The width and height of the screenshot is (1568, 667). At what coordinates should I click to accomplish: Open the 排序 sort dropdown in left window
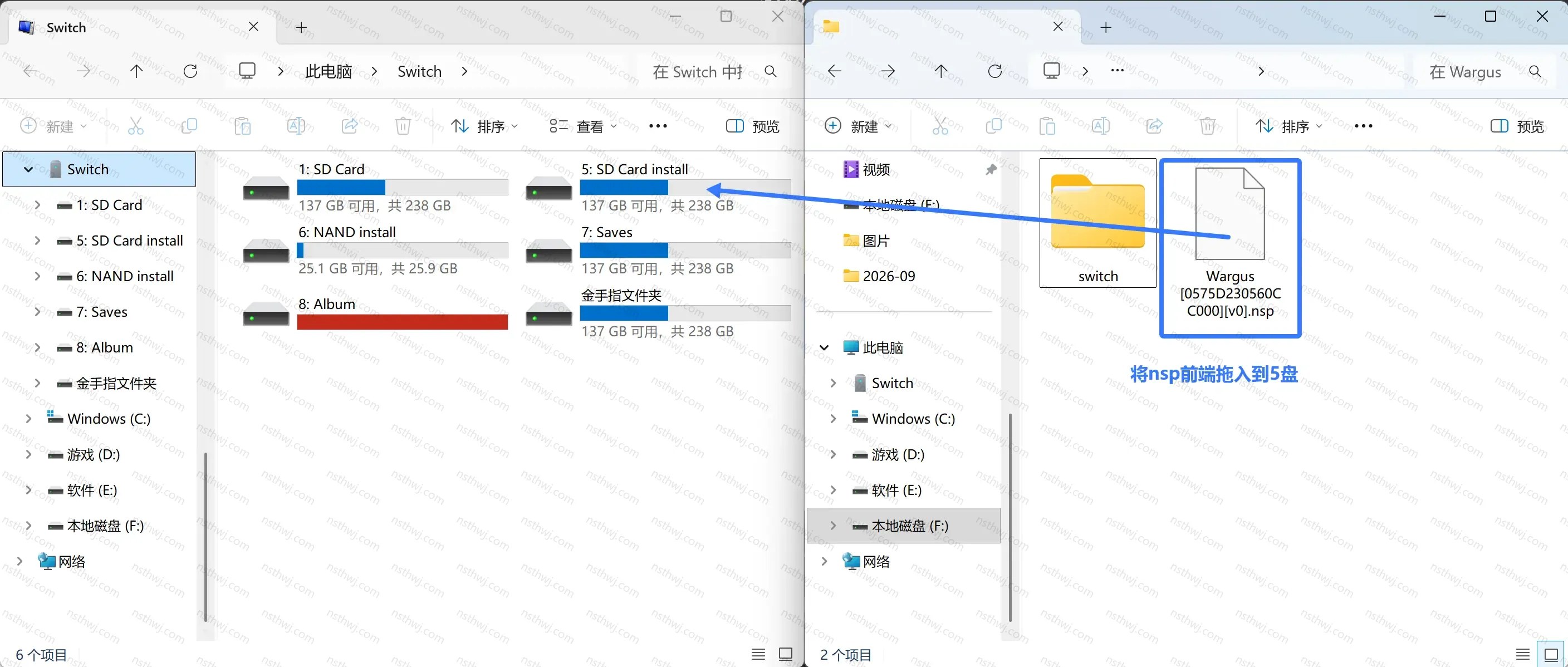pyautogui.click(x=484, y=126)
